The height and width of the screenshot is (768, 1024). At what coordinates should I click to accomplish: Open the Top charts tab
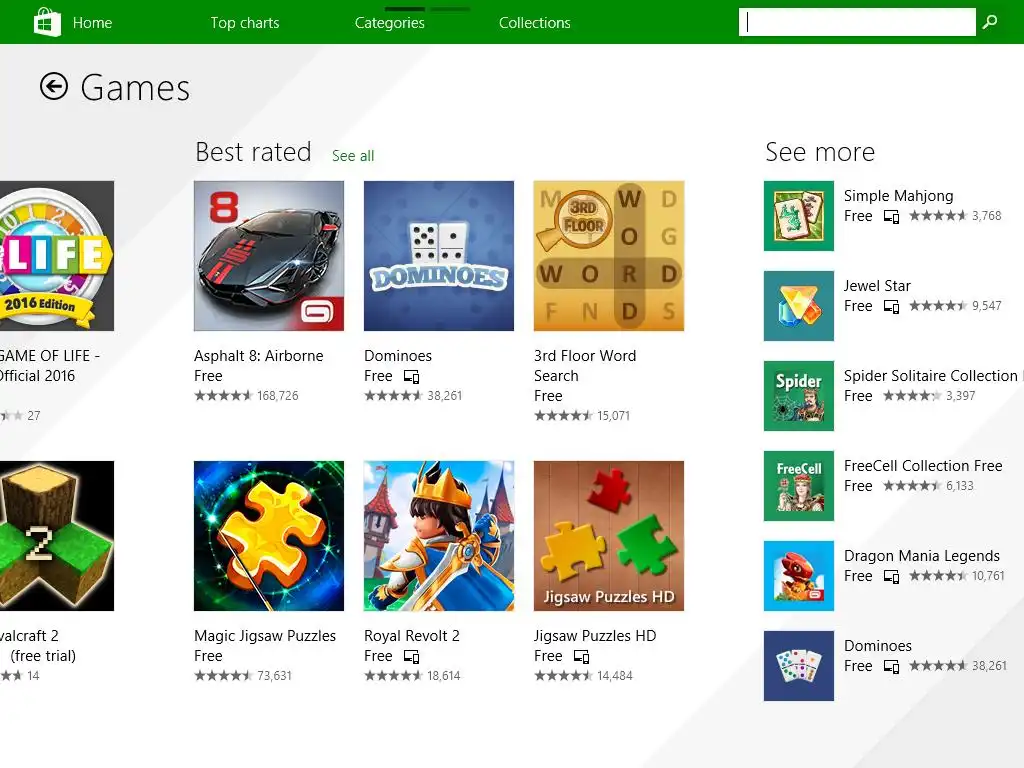(x=244, y=23)
